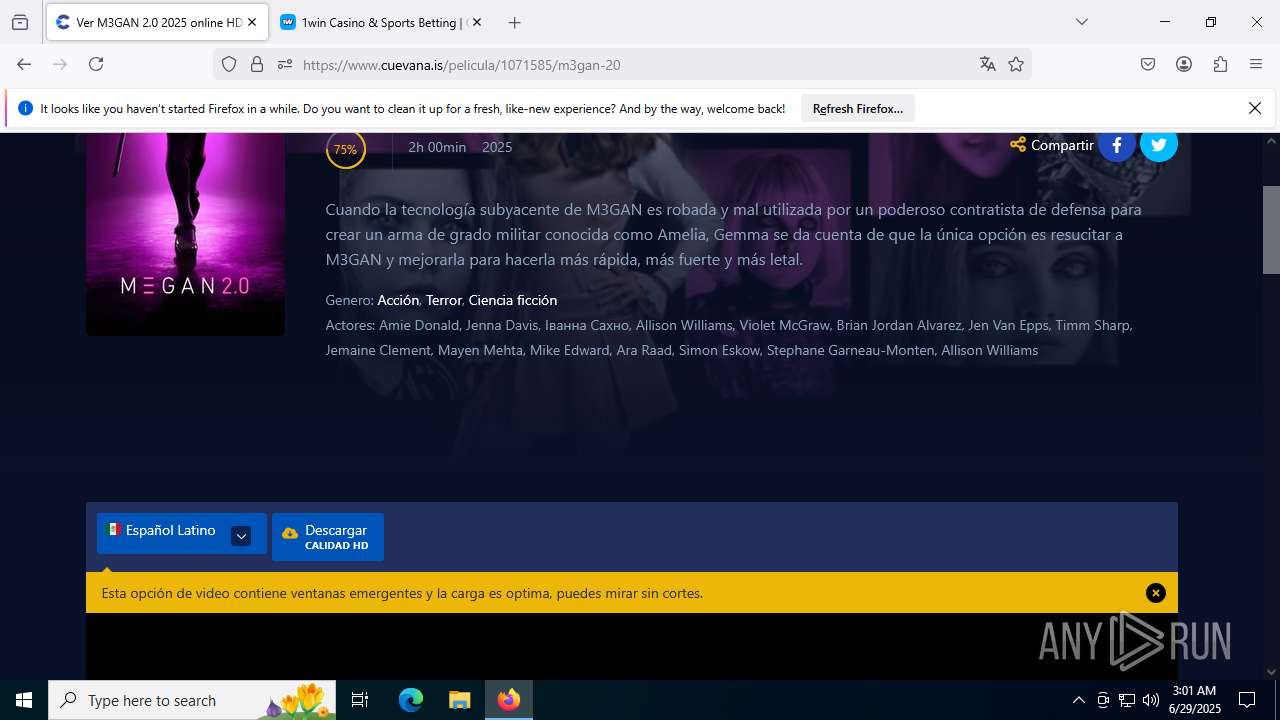Click actor name Brian Jordan Alvarez
Viewport: 1280px width, 720px height.
click(x=898, y=325)
